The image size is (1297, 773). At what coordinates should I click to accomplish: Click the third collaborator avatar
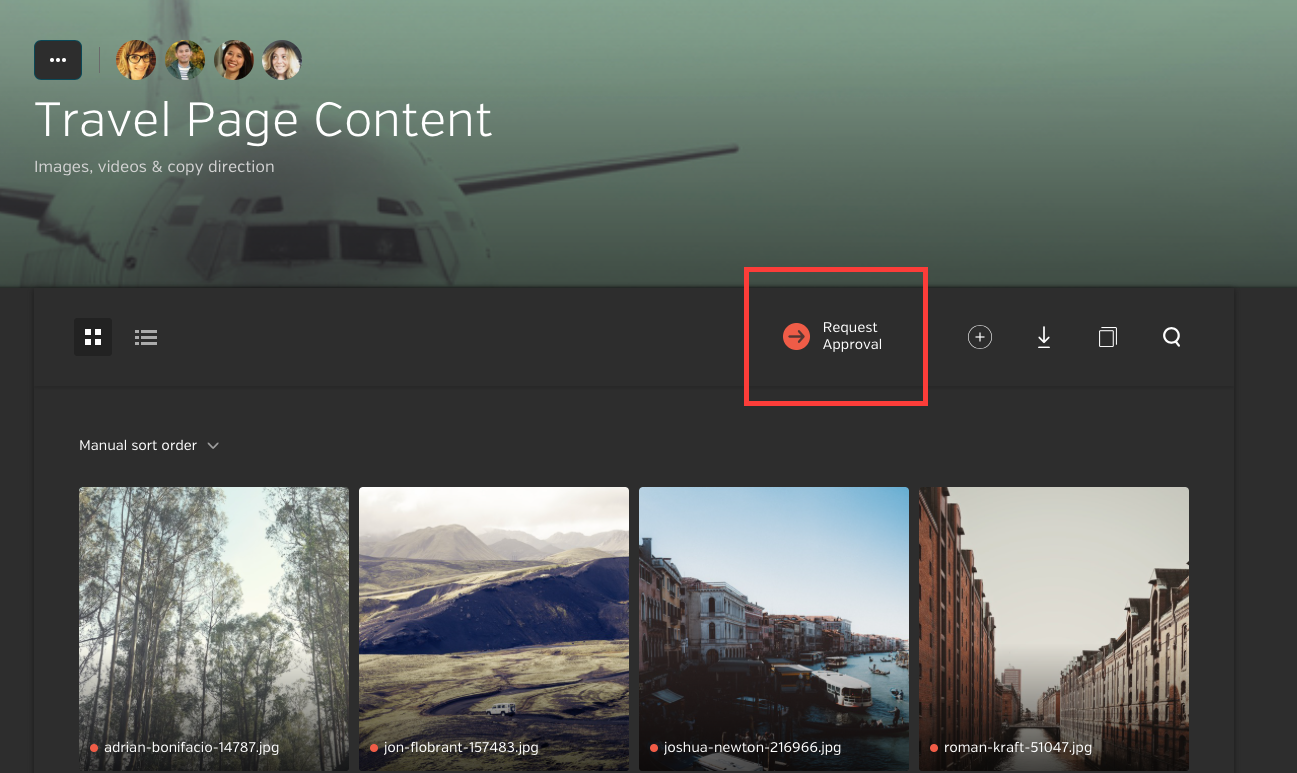[234, 60]
